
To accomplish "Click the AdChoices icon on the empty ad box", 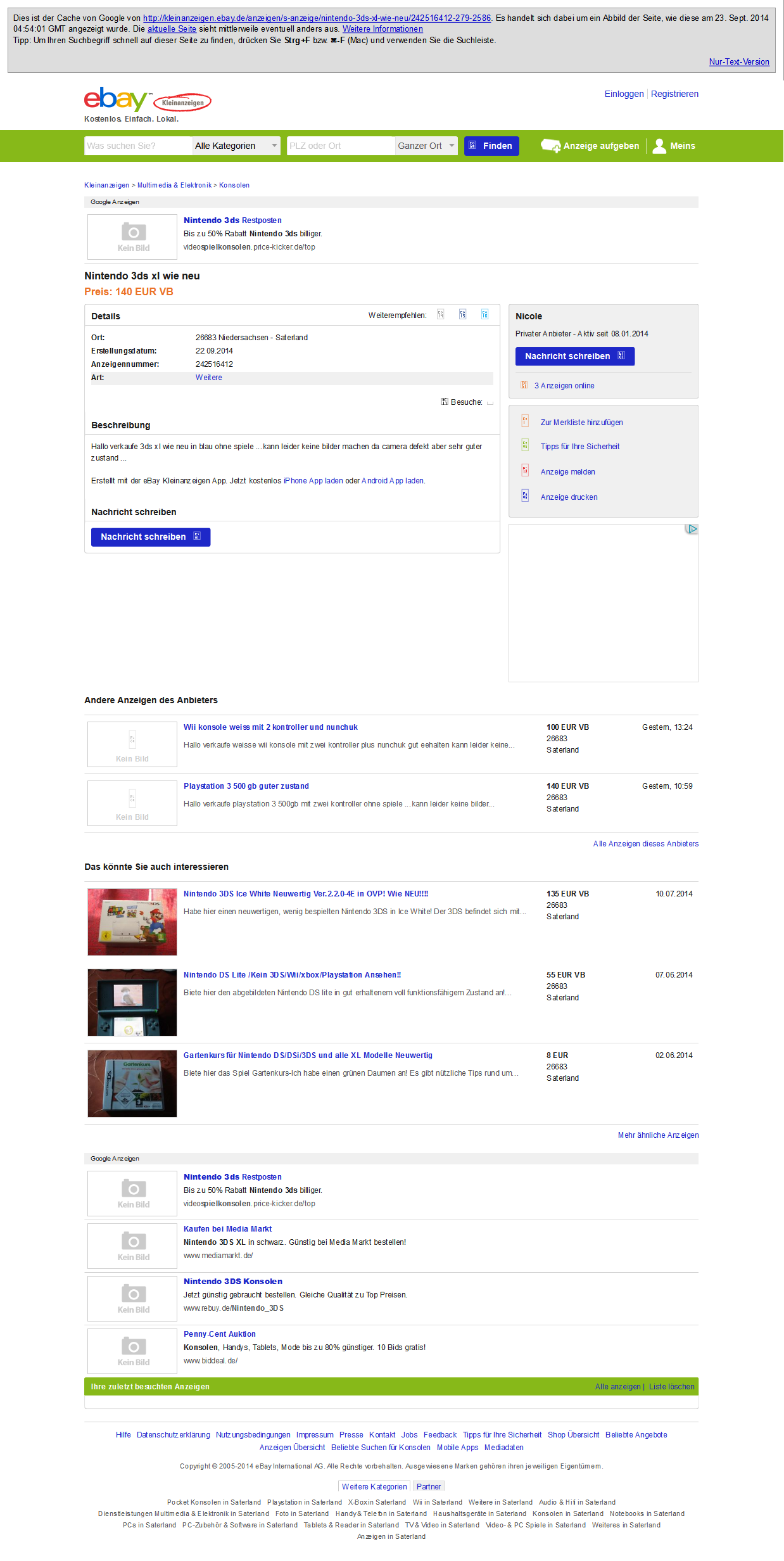I will [692, 529].
